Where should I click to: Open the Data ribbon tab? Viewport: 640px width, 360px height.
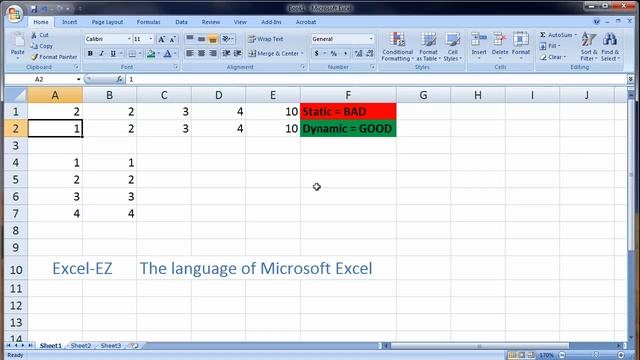(181, 22)
